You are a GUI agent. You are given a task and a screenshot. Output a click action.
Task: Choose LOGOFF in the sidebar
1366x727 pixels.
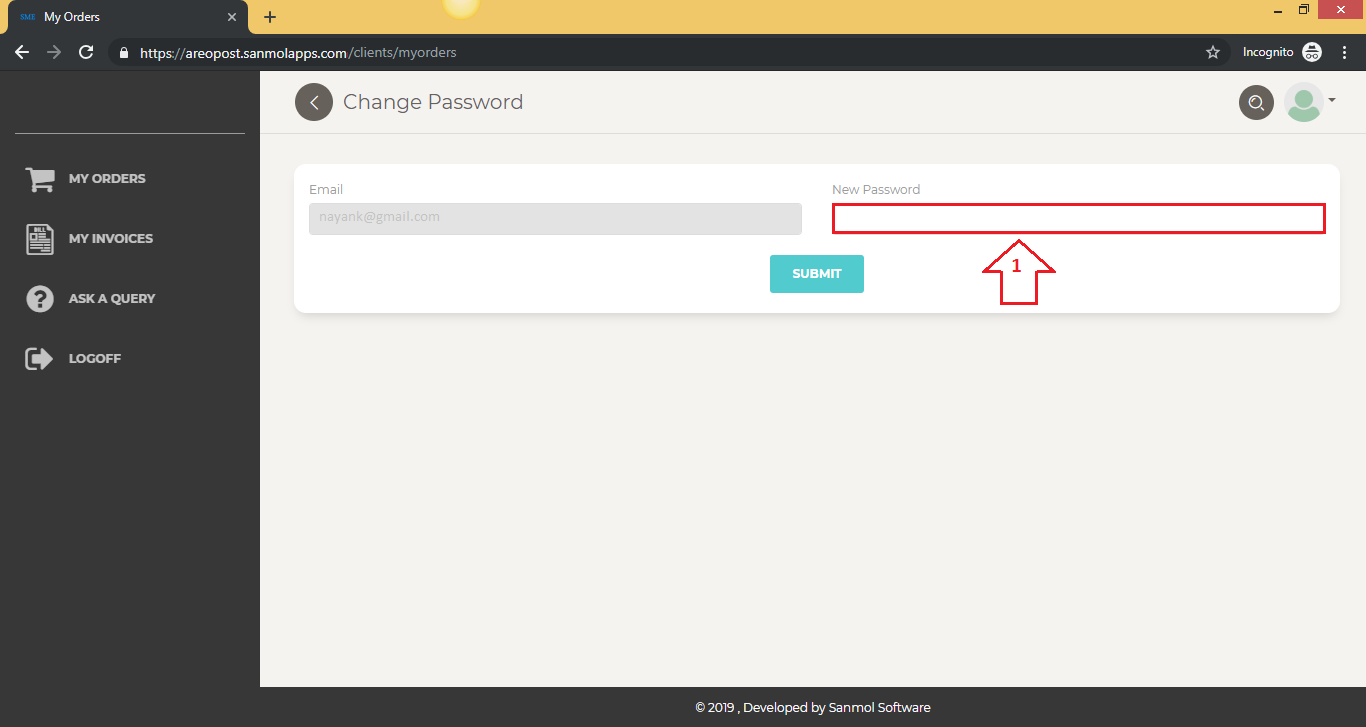(95, 359)
